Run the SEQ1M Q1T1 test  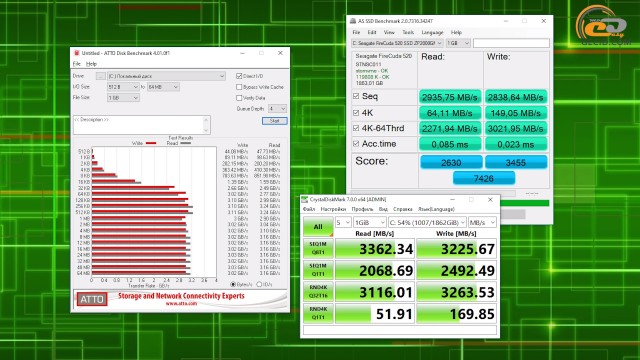(318, 270)
